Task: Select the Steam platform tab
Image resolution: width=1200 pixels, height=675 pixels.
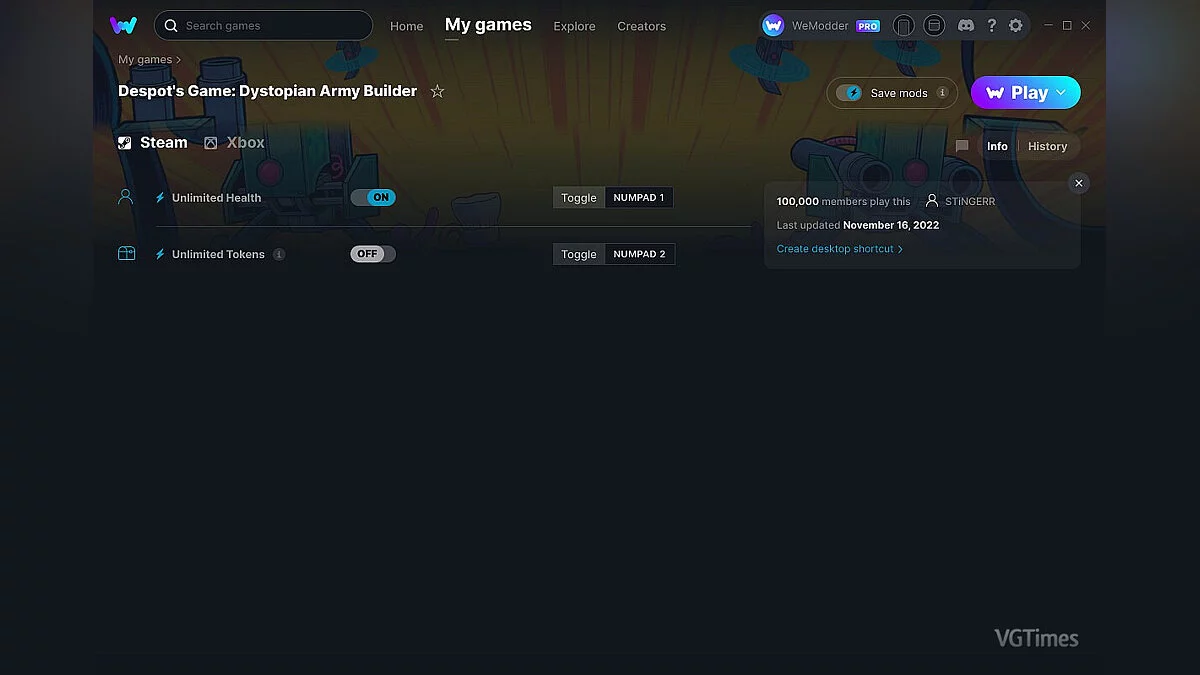Action: pos(153,143)
